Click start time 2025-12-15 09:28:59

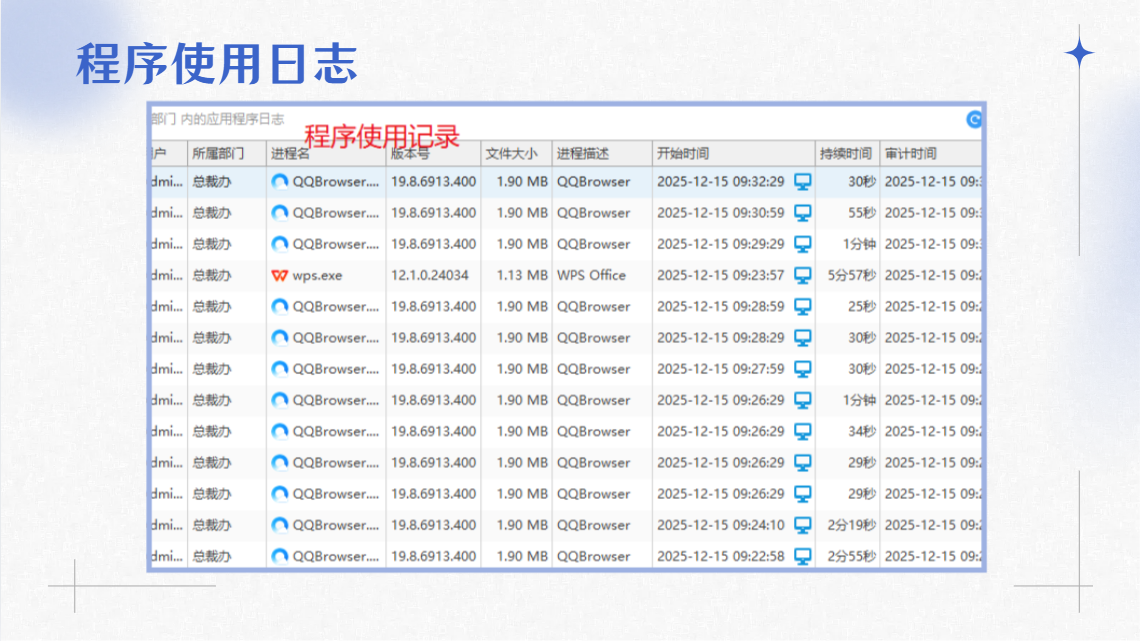720,307
